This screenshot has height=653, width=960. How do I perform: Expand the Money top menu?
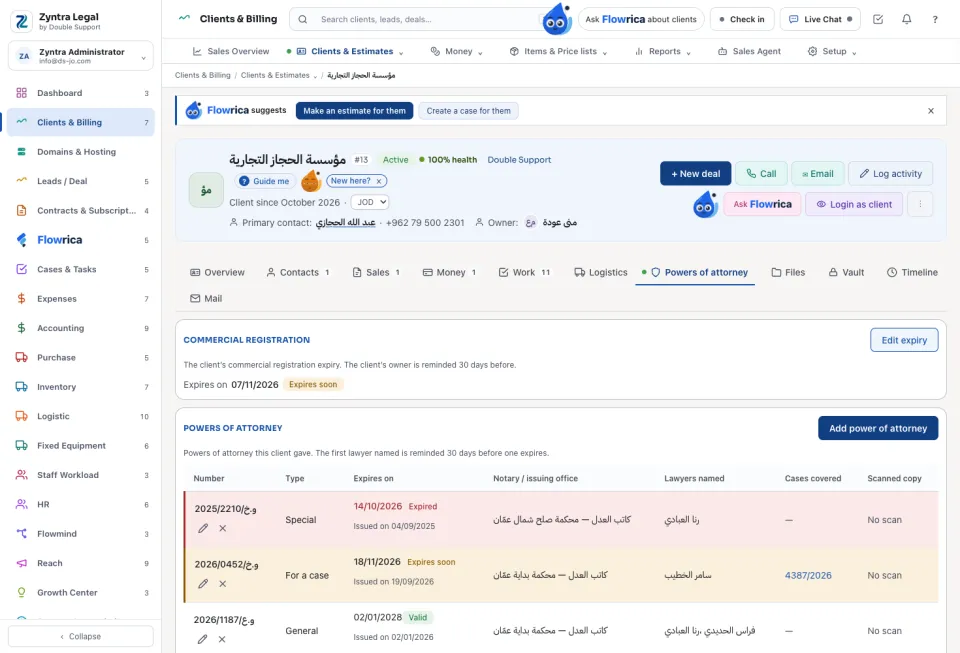pyautogui.click(x=457, y=51)
